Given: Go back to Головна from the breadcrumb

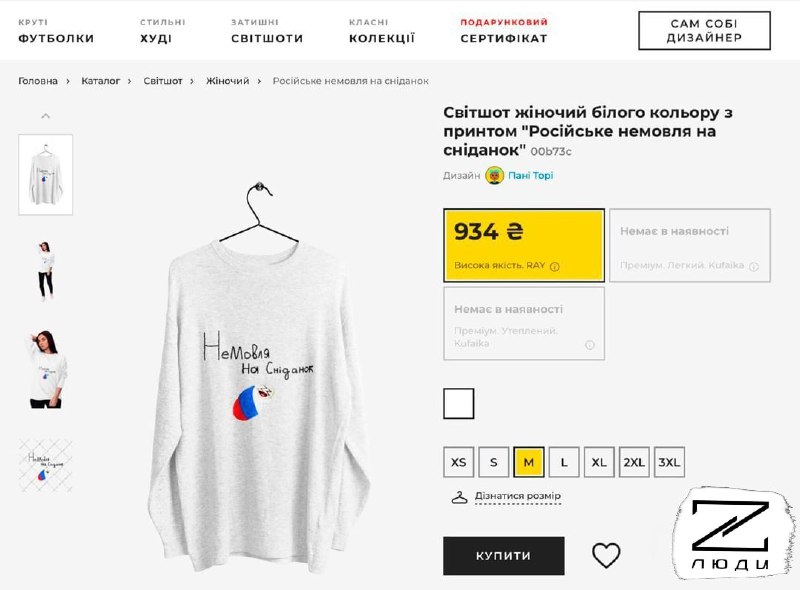Looking at the screenshot, I should coord(38,80).
